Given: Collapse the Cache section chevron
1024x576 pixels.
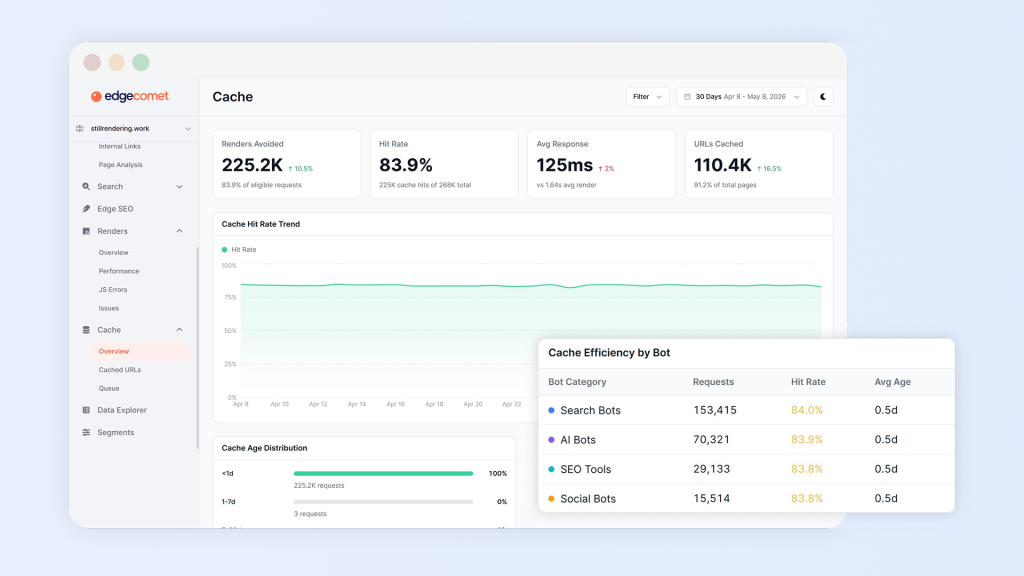Looking at the screenshot, I should 179,330.
